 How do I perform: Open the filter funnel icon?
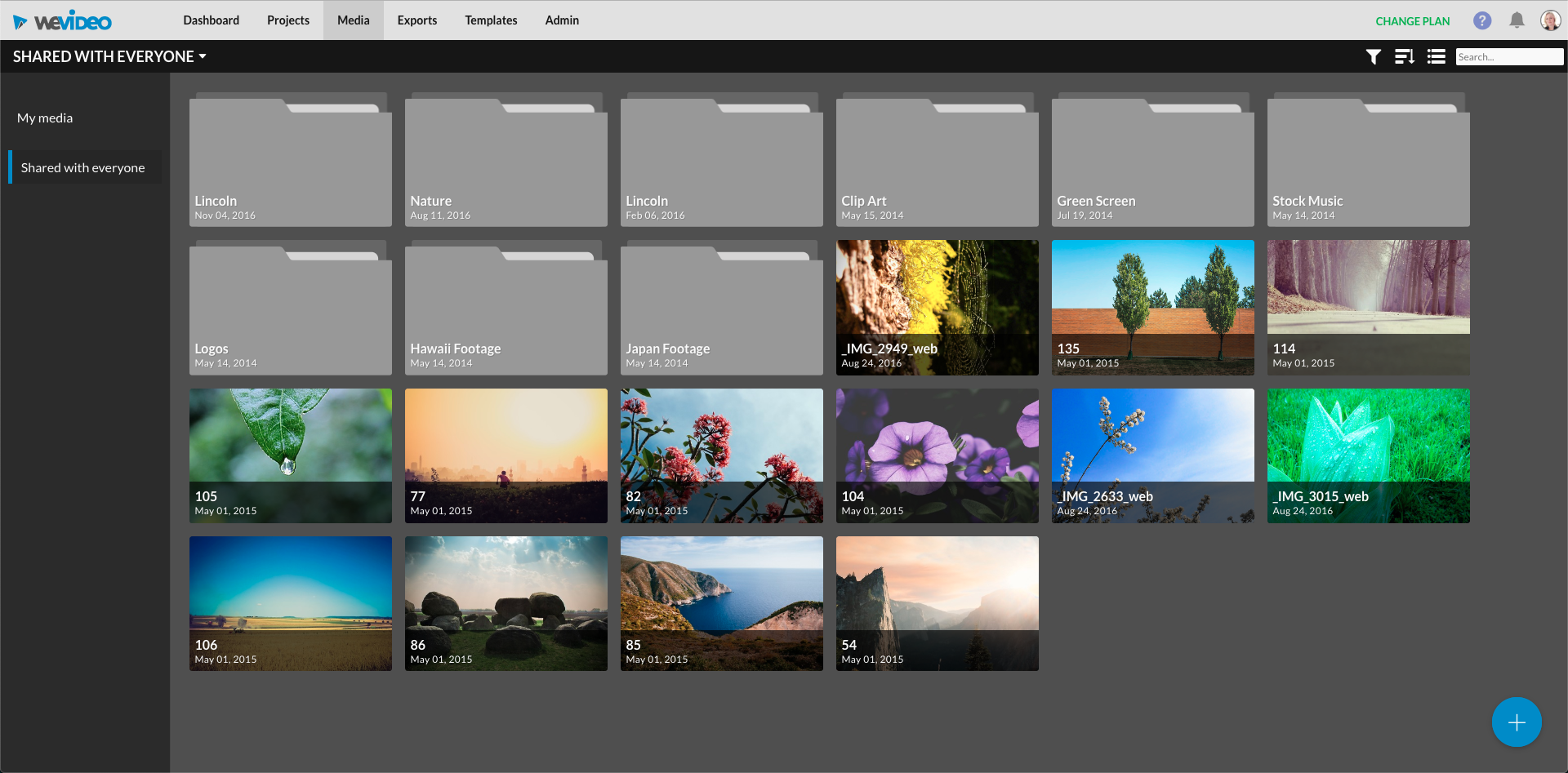coord(1373,56)
